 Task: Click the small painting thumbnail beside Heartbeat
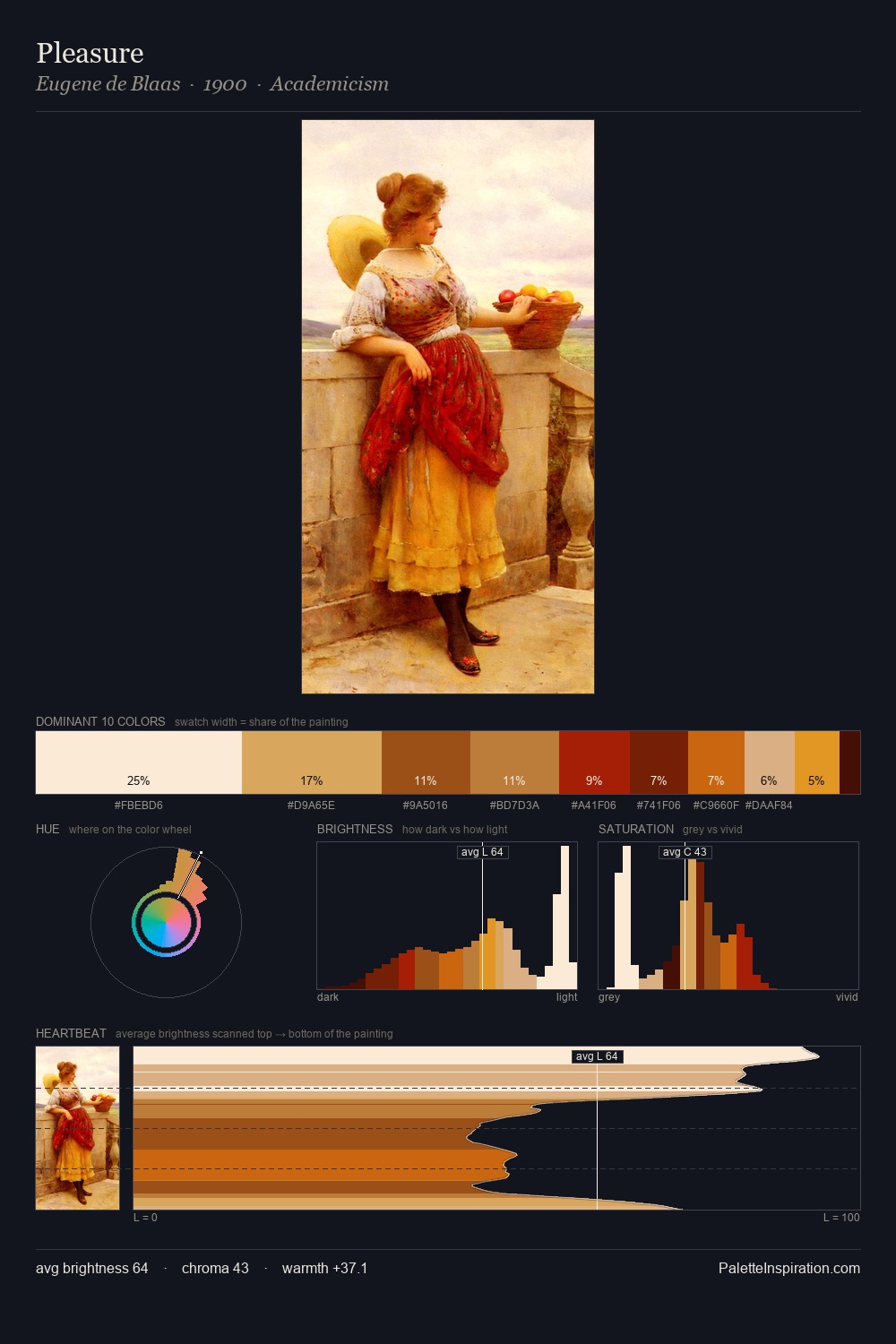(x=77, y=1128)
